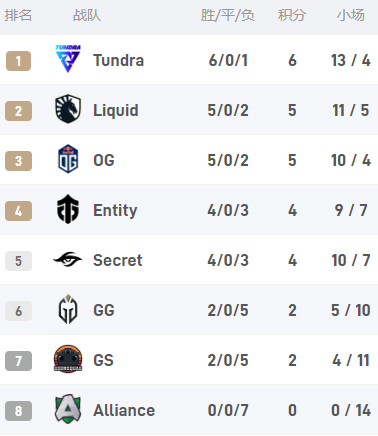Click the GS team logo
This screenshot has height=436, width=378.
(x=68, y=359)
